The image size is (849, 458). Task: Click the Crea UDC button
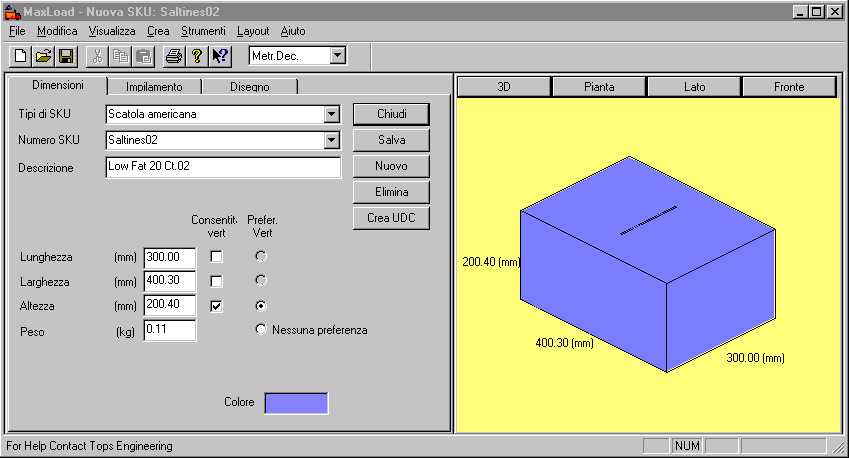(x=391, y=218)
